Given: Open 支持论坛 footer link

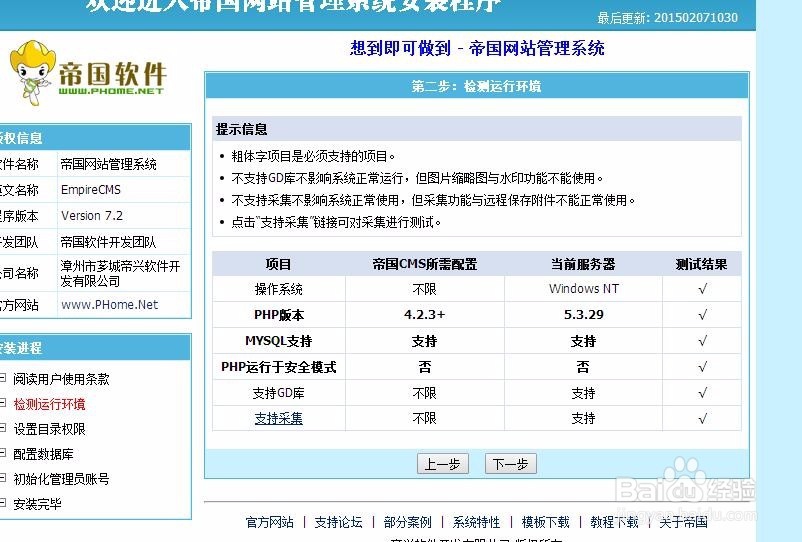Looking at the screenshot, I should 338,522.
